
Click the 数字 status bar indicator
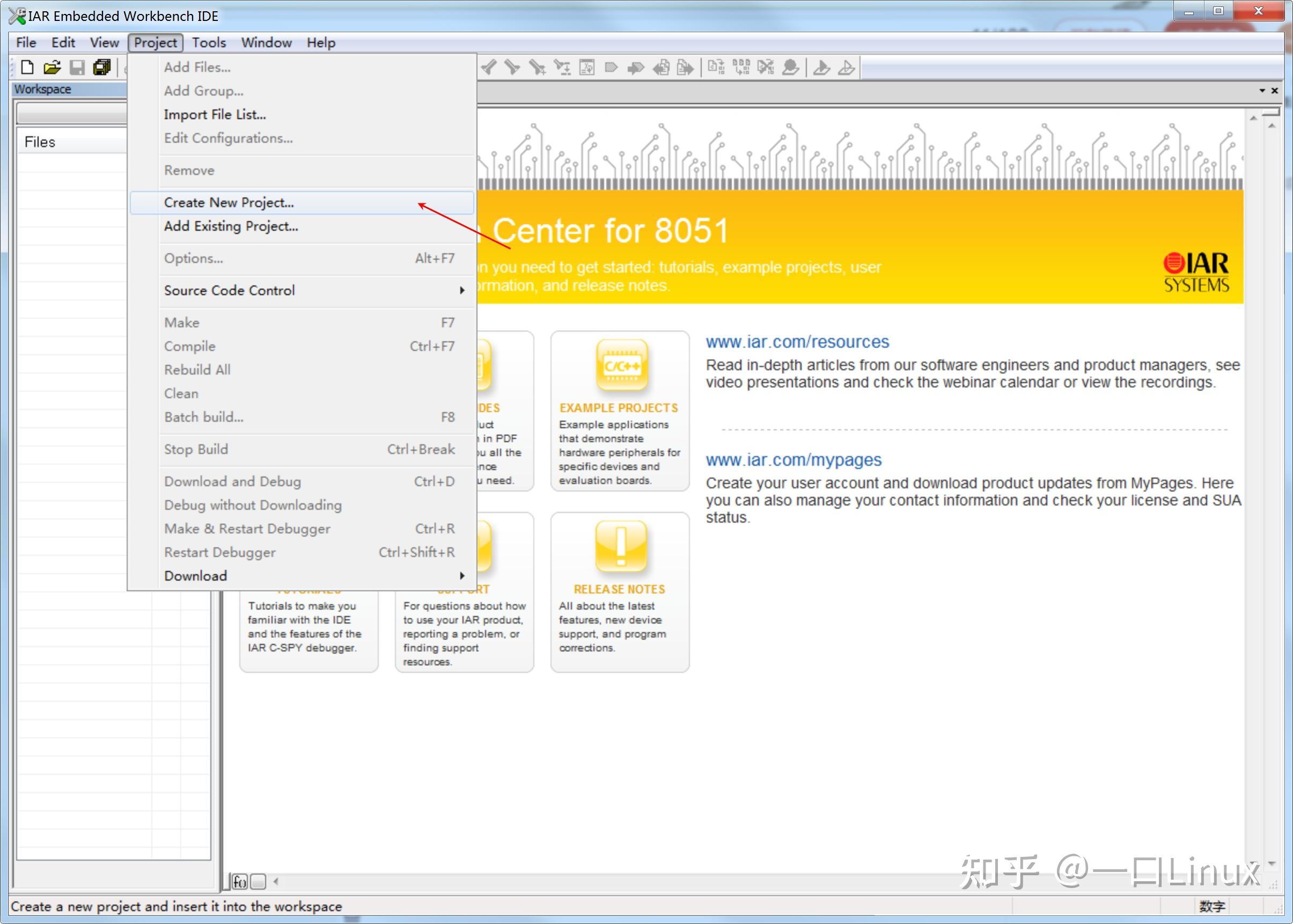tap(1211, 906)
